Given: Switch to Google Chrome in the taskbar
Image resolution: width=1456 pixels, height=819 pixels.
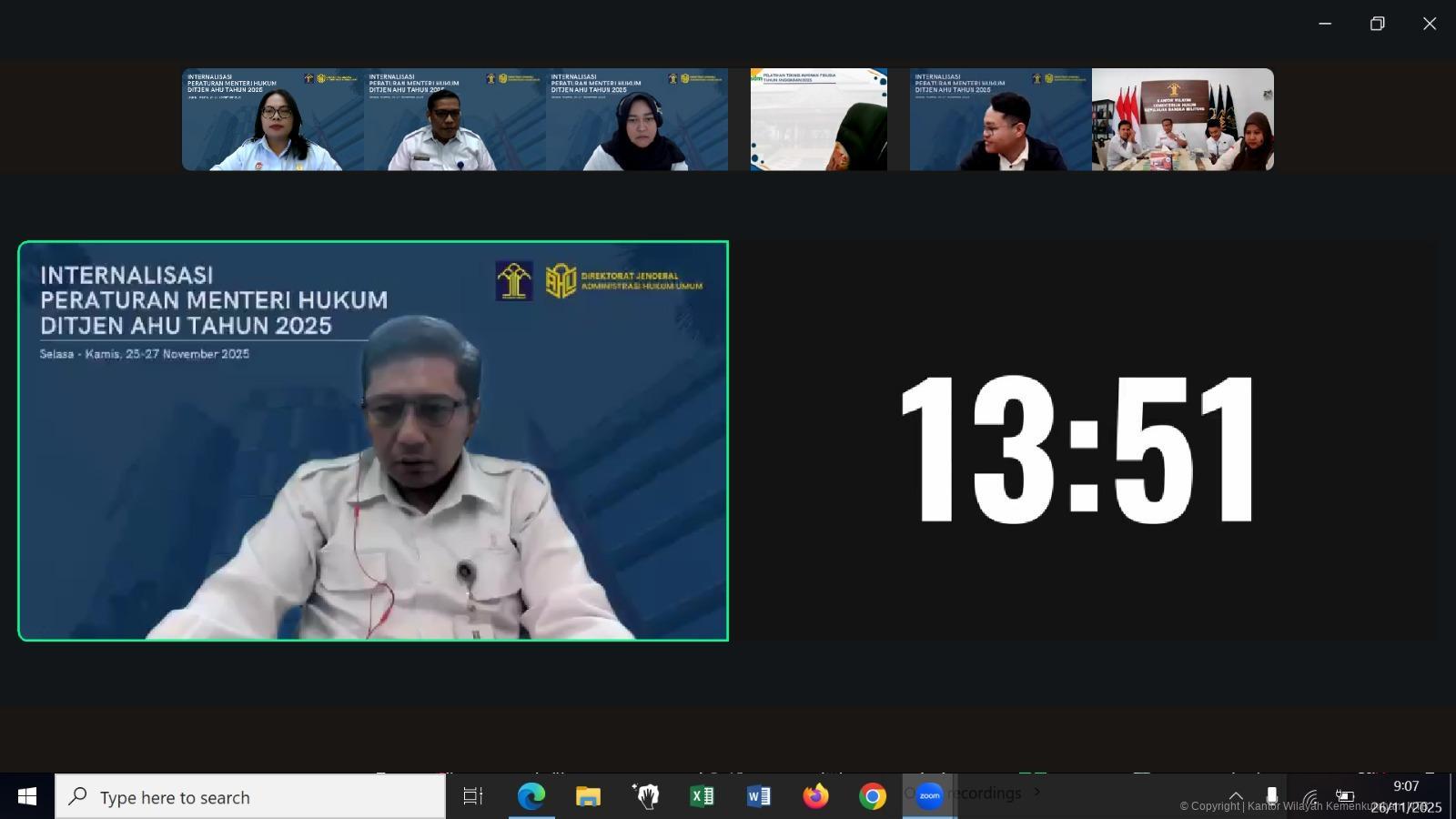Looking at the screenshot, I should tap(872, 796).
